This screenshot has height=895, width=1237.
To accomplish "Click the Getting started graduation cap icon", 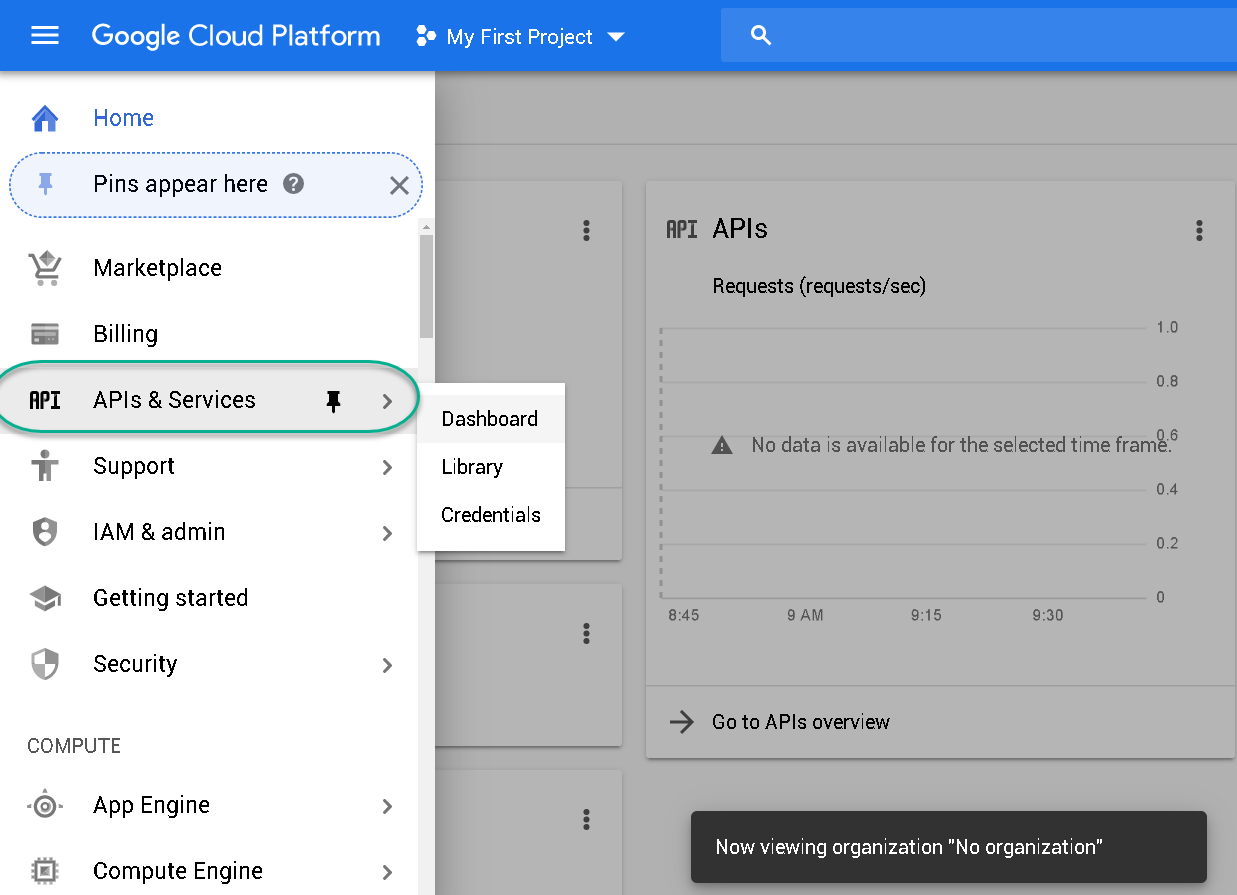I will pyautogui.click(x=45, y=599).
